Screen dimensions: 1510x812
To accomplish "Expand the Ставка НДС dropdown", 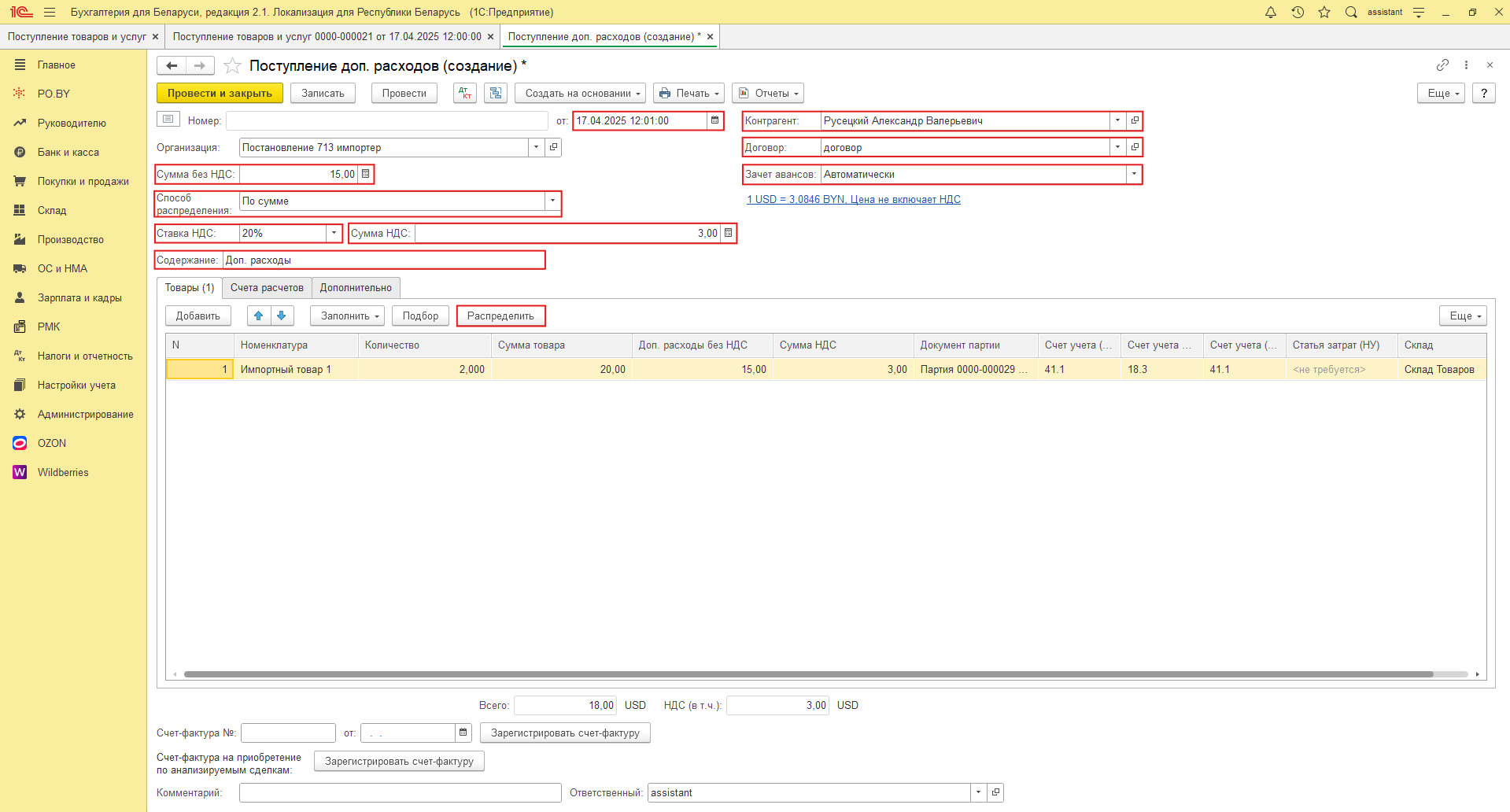I will coord(334,233).
